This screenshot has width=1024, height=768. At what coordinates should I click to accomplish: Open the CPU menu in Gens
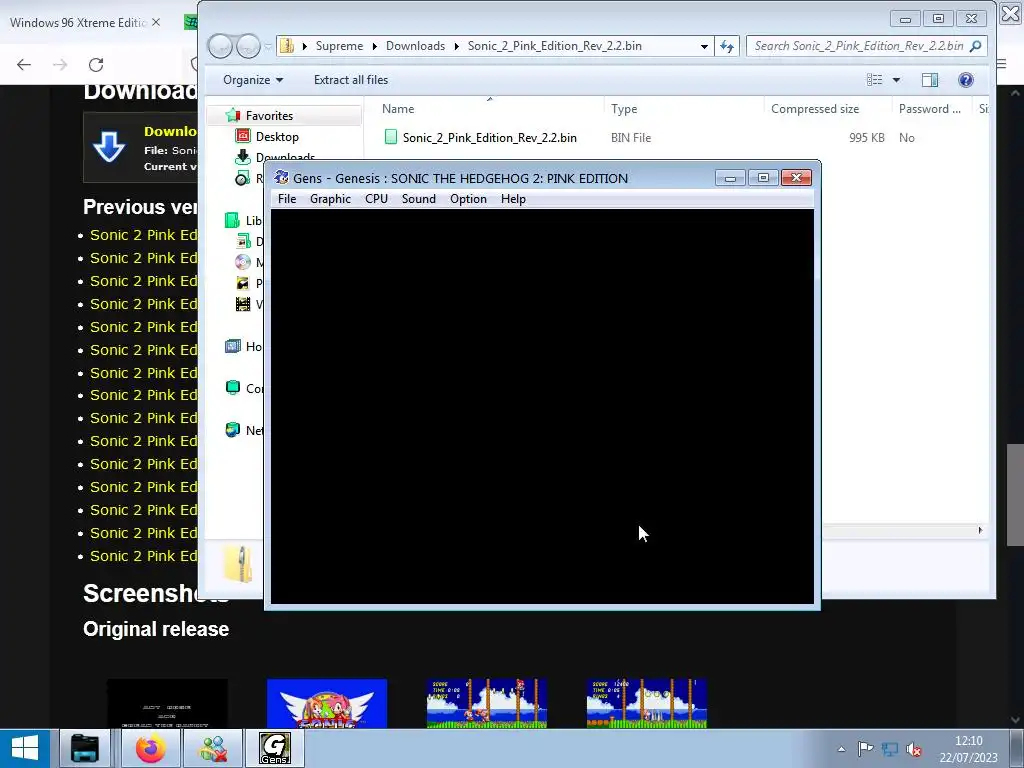(x=376, y=199)
